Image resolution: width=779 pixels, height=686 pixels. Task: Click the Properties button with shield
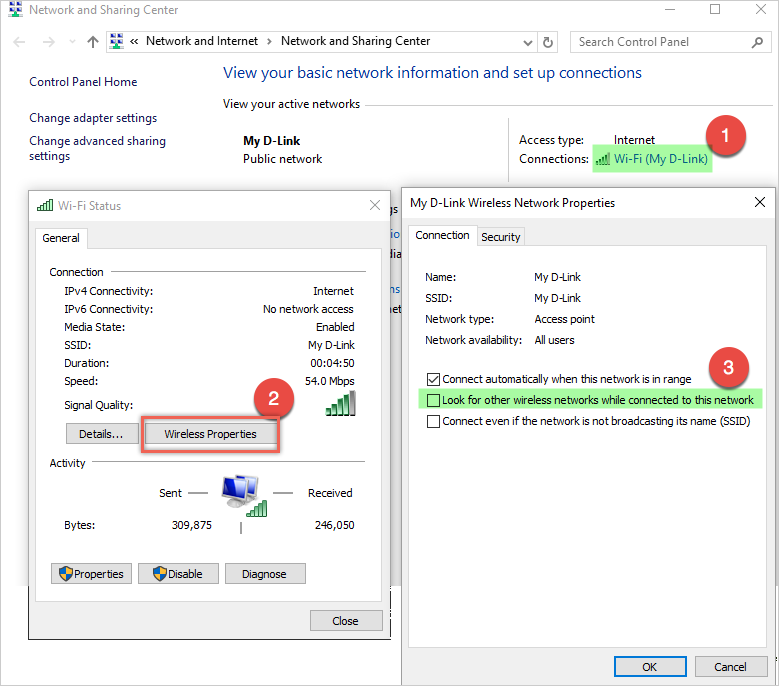pos(91,574)
